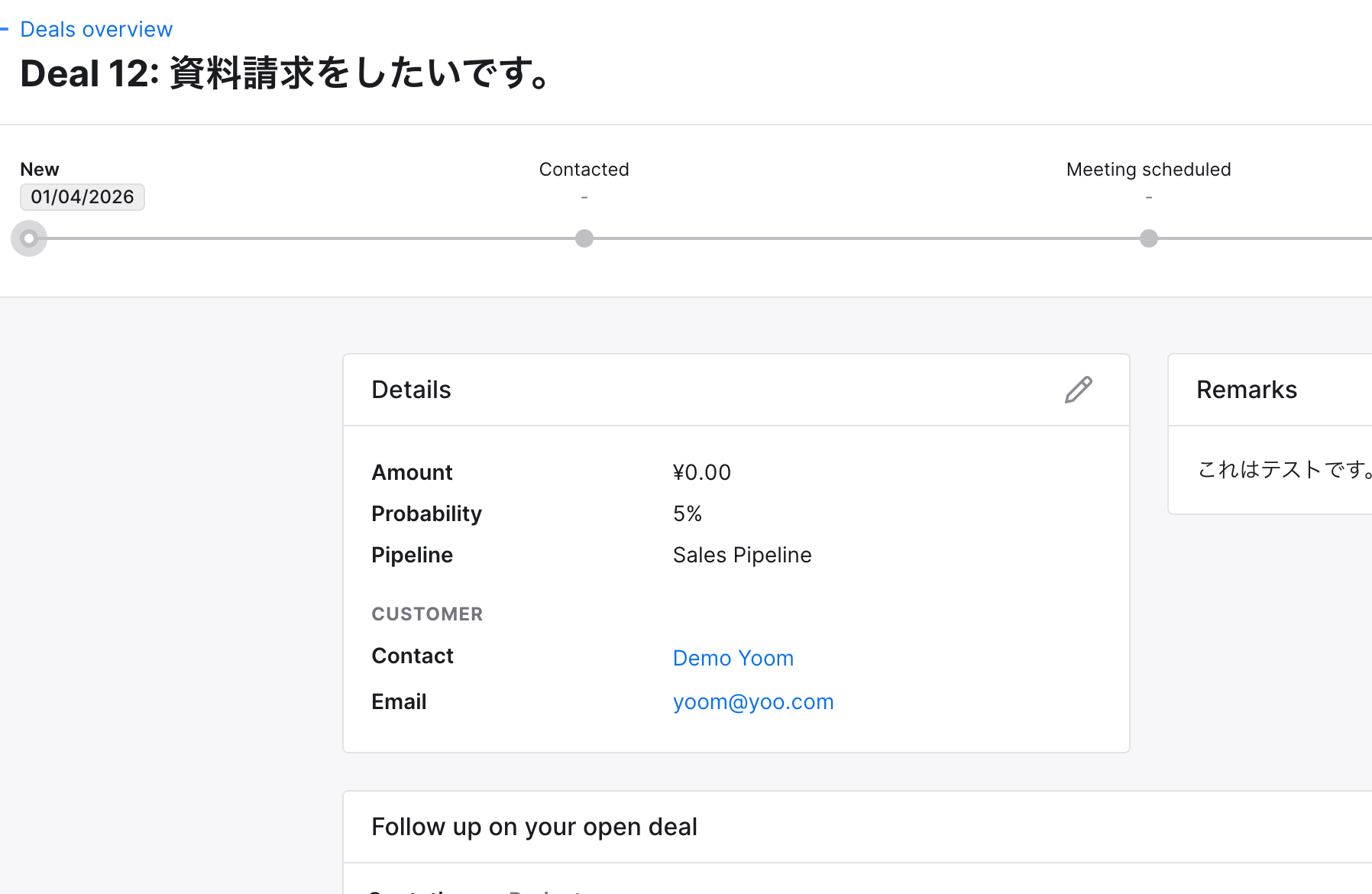Click the Meeting scheduled stage label
Screen dimensions: 1372x894
pyautogui.click(x=1148, y=170)
